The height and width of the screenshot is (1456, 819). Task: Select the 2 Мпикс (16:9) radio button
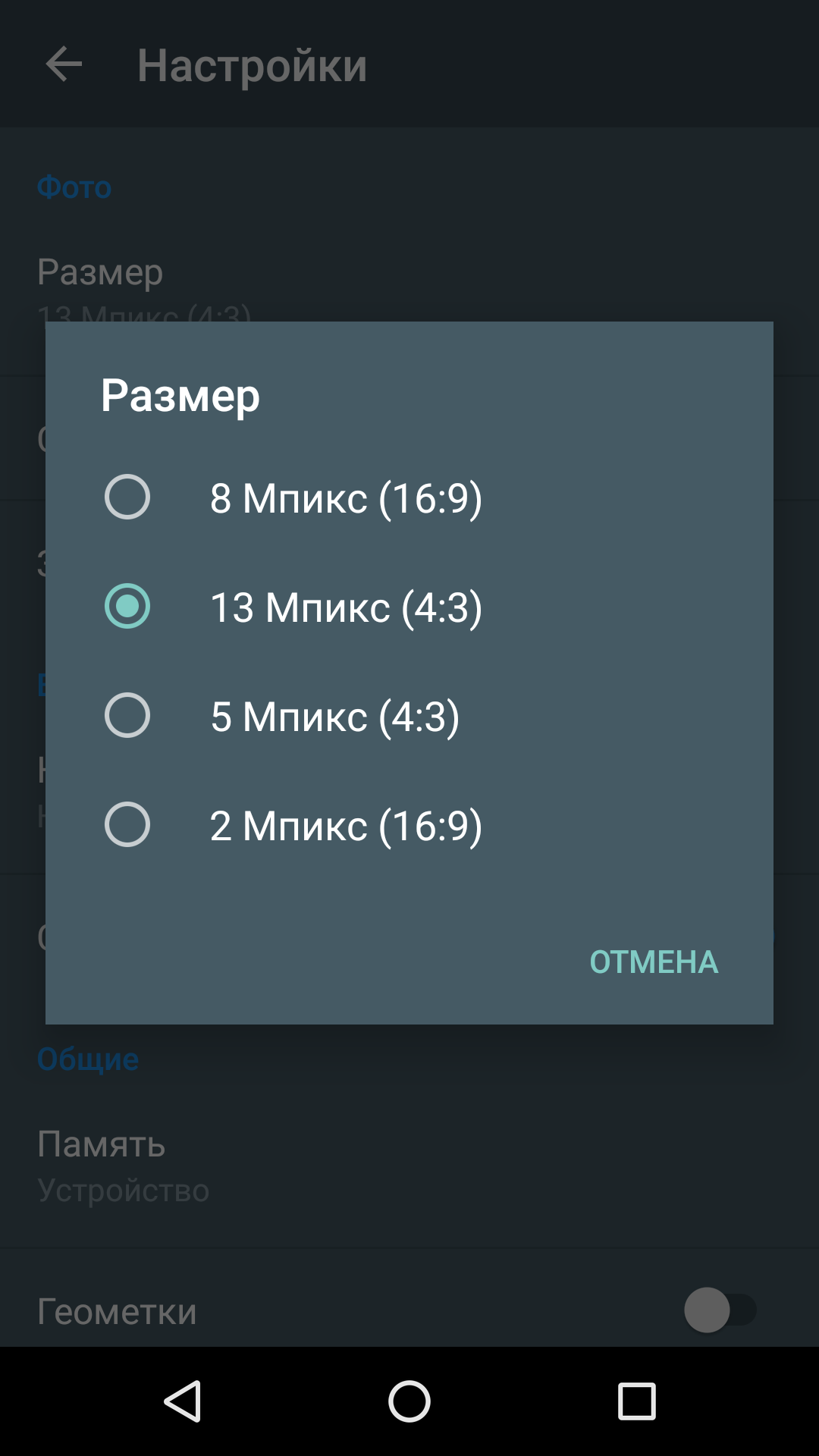tap(127, 824)
